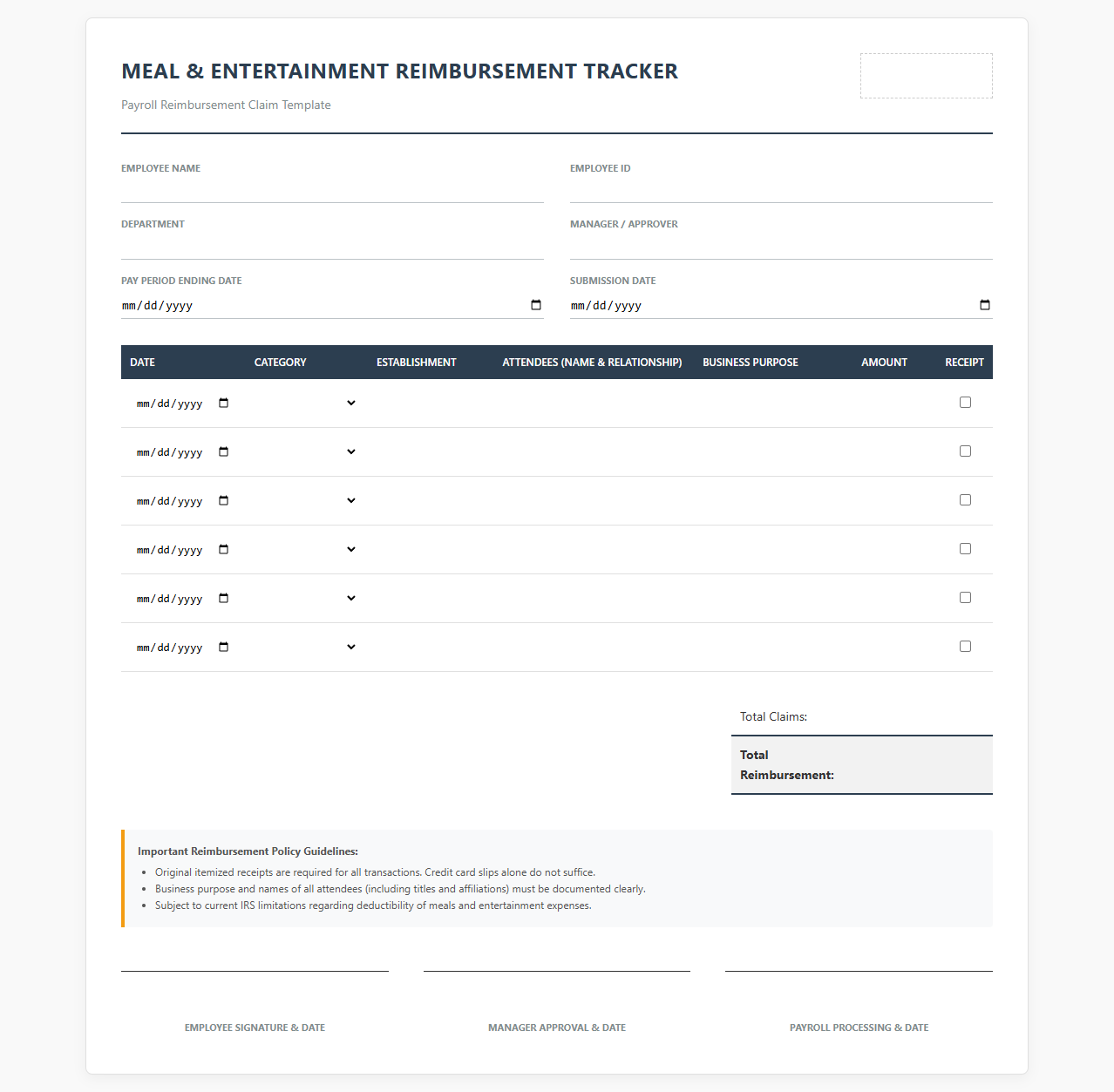Click guideline about business purpose and attendees
This screenshot has width=1114, height=1092.
400,889
